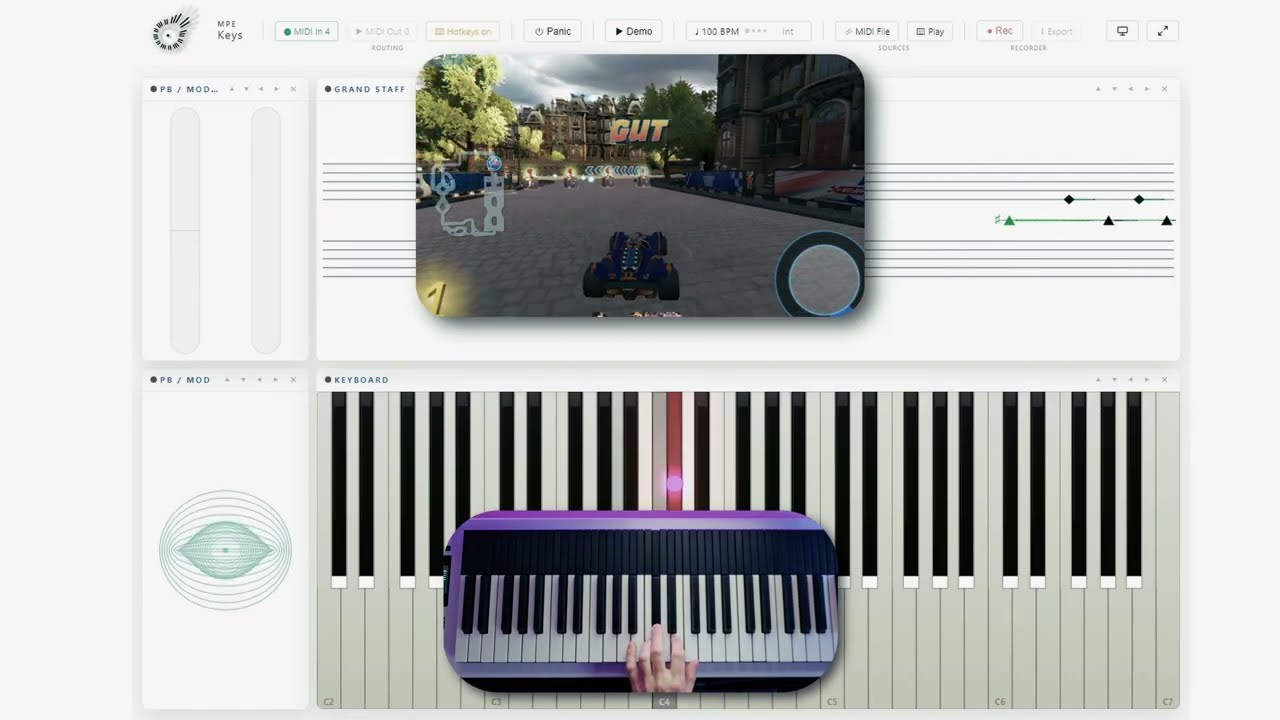The height and width of the screenshot is (720, 1280).
Task: Click the 100 BPM tempo field
Action: [x=717, y=31]
